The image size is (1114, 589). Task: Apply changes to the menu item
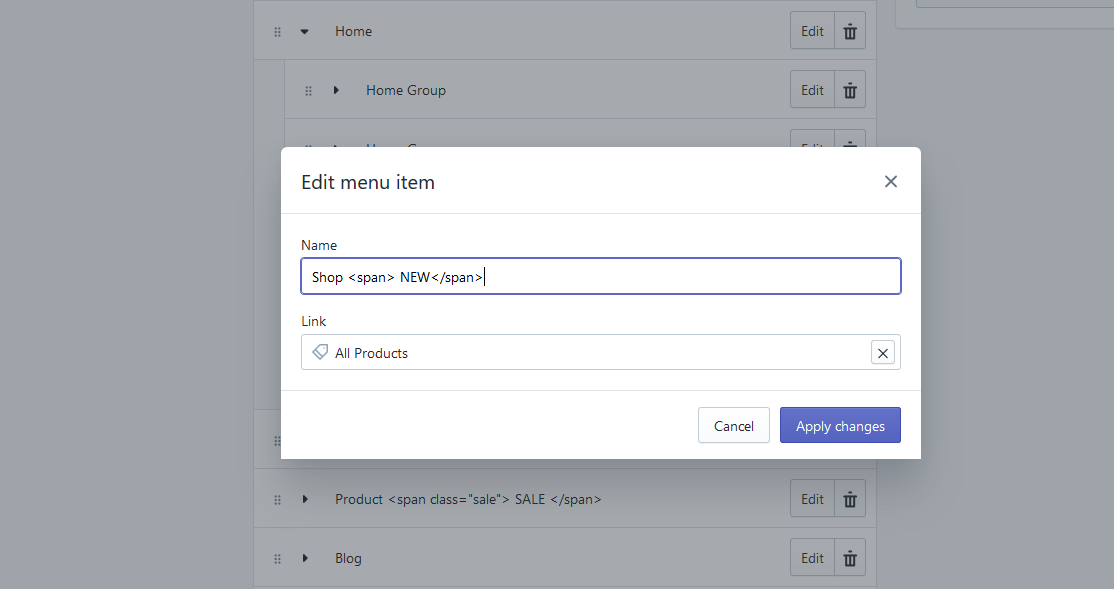click(x=840, y=425)
